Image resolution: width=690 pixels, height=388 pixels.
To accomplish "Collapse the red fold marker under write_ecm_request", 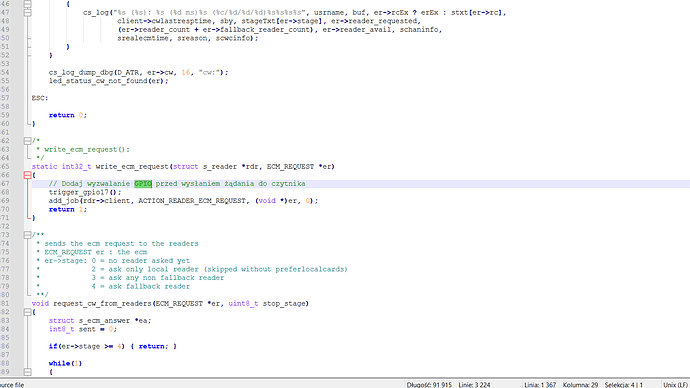I will pyautogui.click(x=27, y=175).
